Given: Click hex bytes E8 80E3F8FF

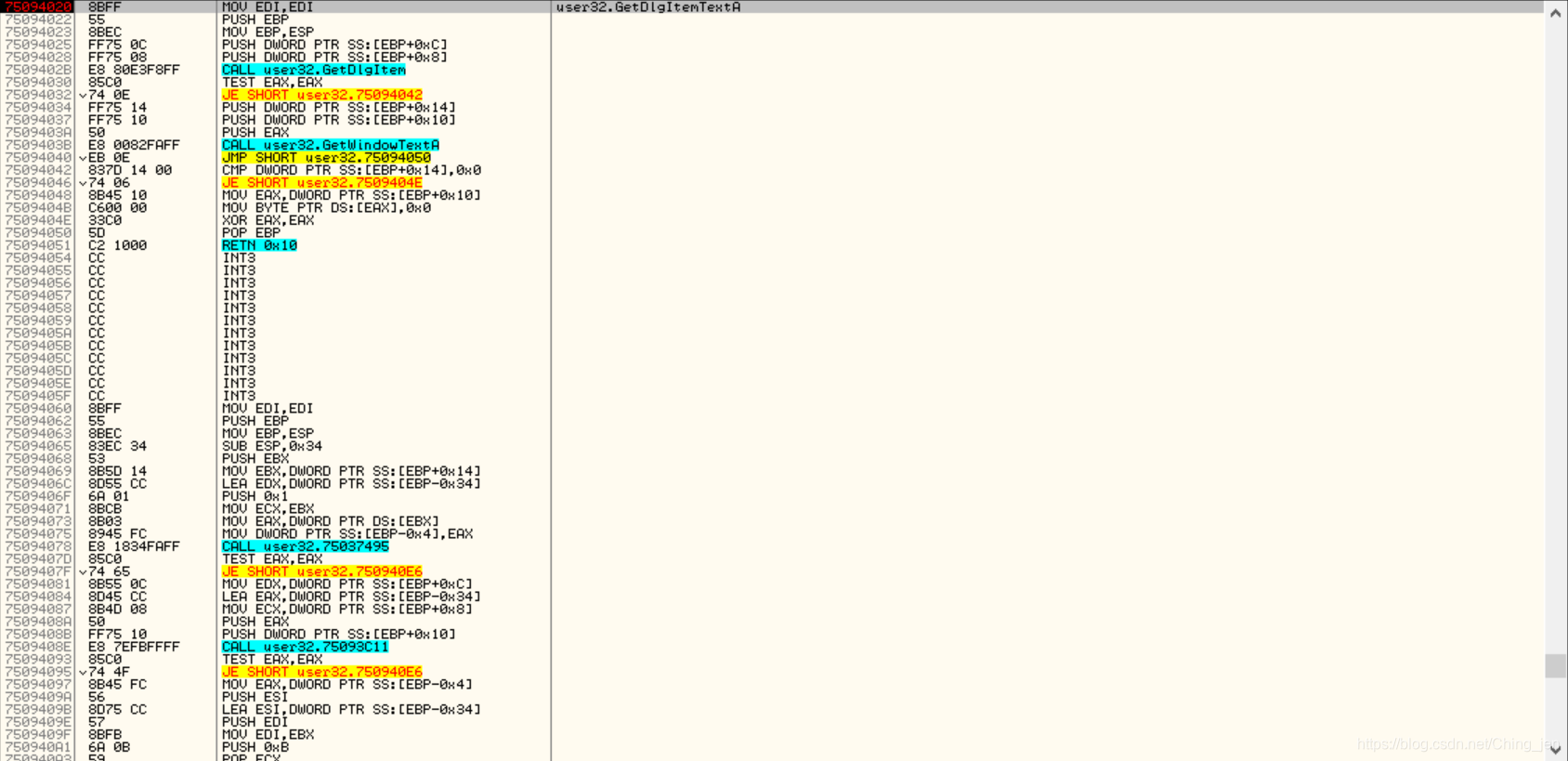Looking at the screenshot, I should (134, 70).
